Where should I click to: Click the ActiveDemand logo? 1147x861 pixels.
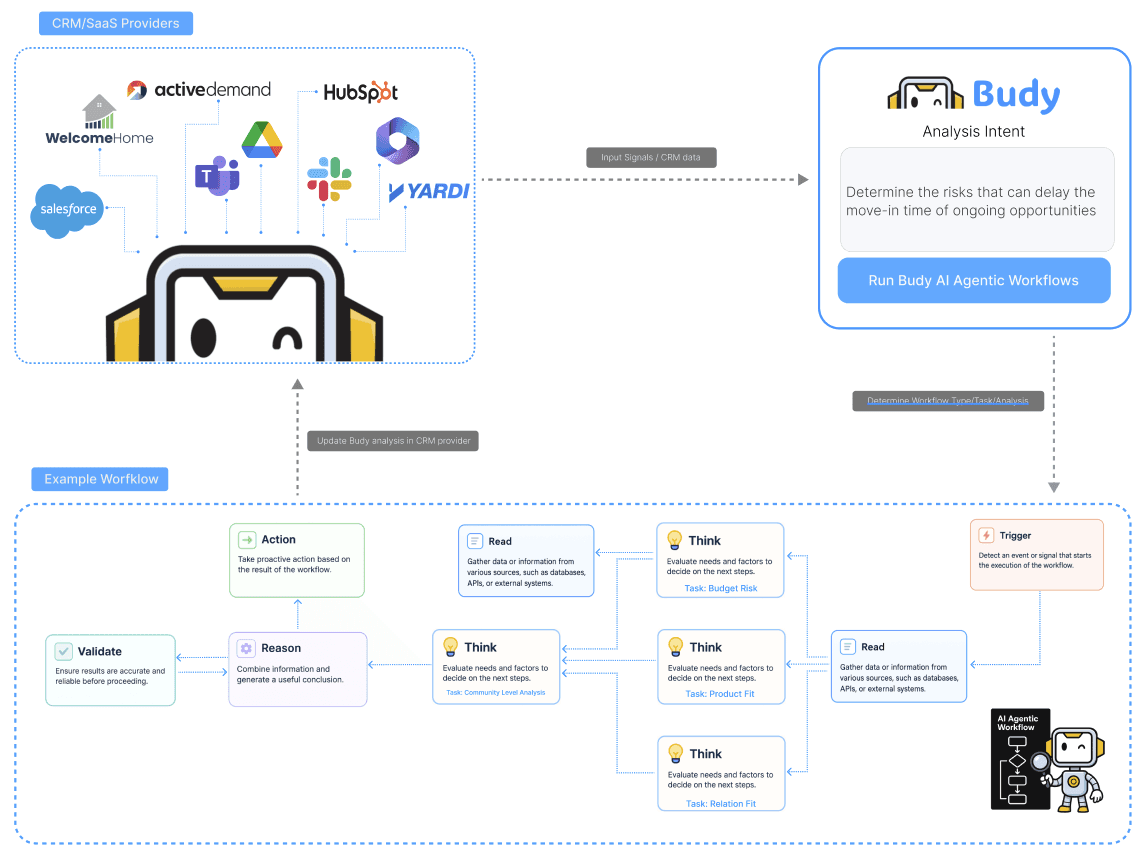(x=198, y=90)
